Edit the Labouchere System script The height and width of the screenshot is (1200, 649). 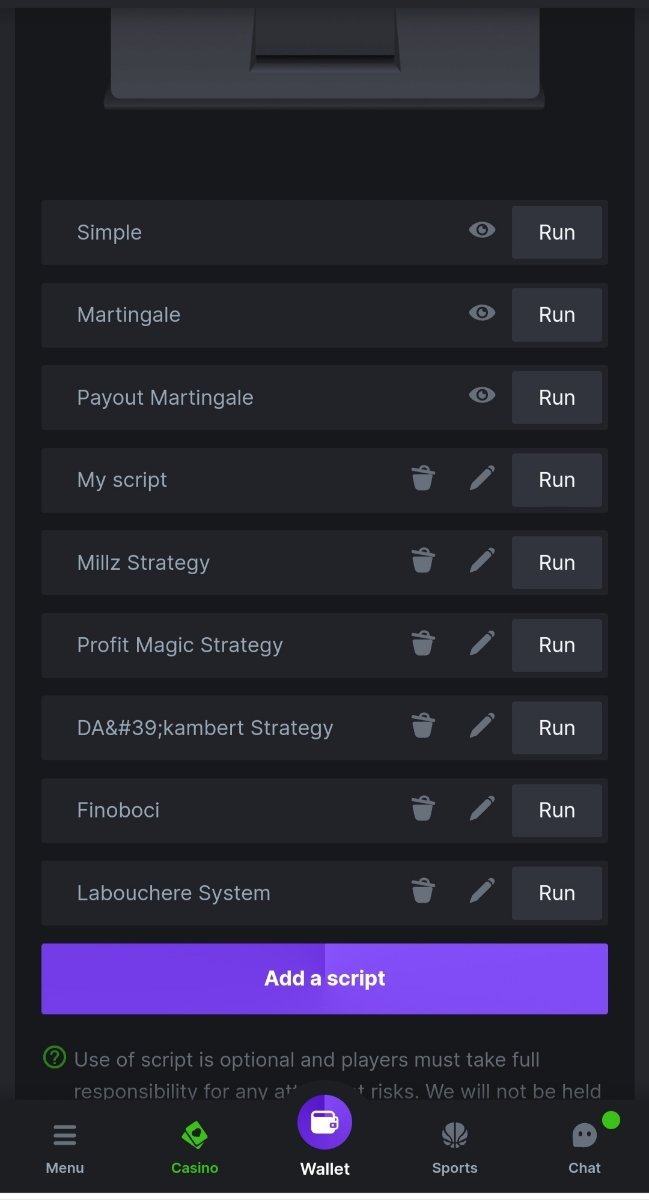tap(482, 892)
